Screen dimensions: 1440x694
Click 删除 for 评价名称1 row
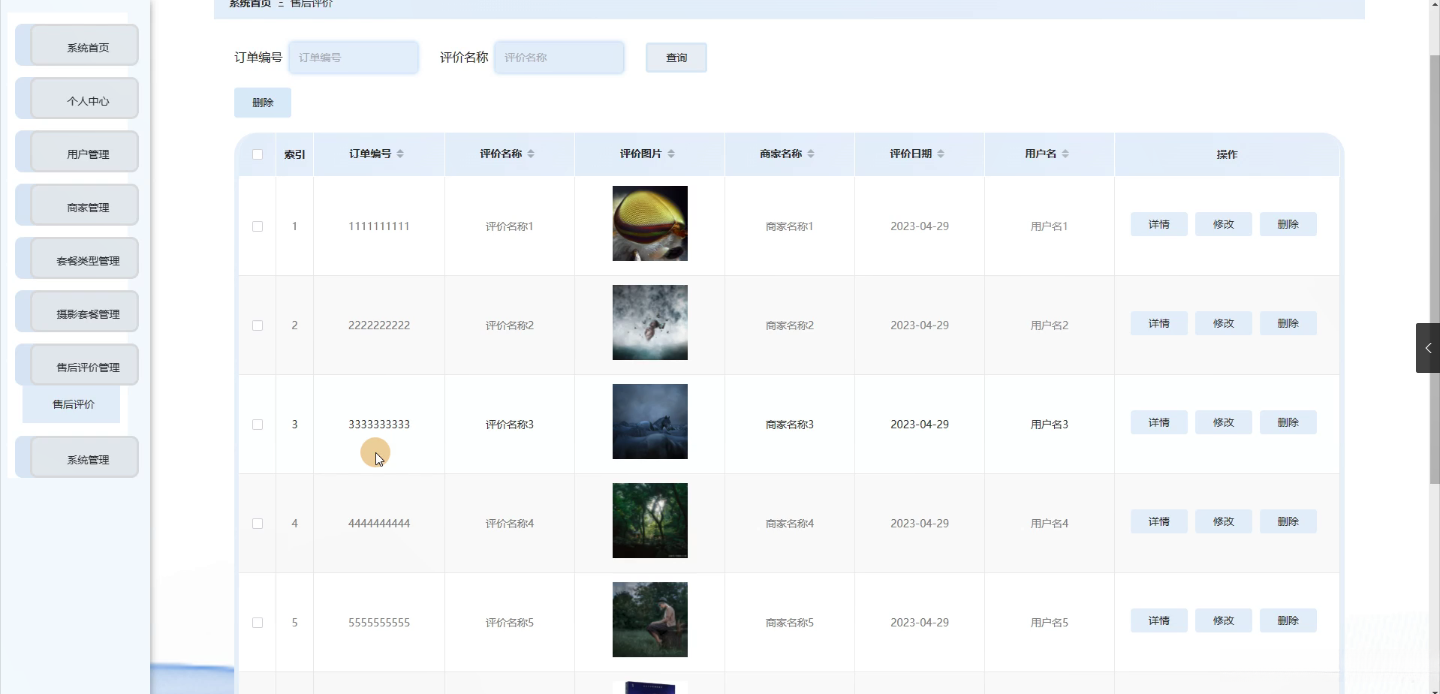click(x=1288, y=224)
